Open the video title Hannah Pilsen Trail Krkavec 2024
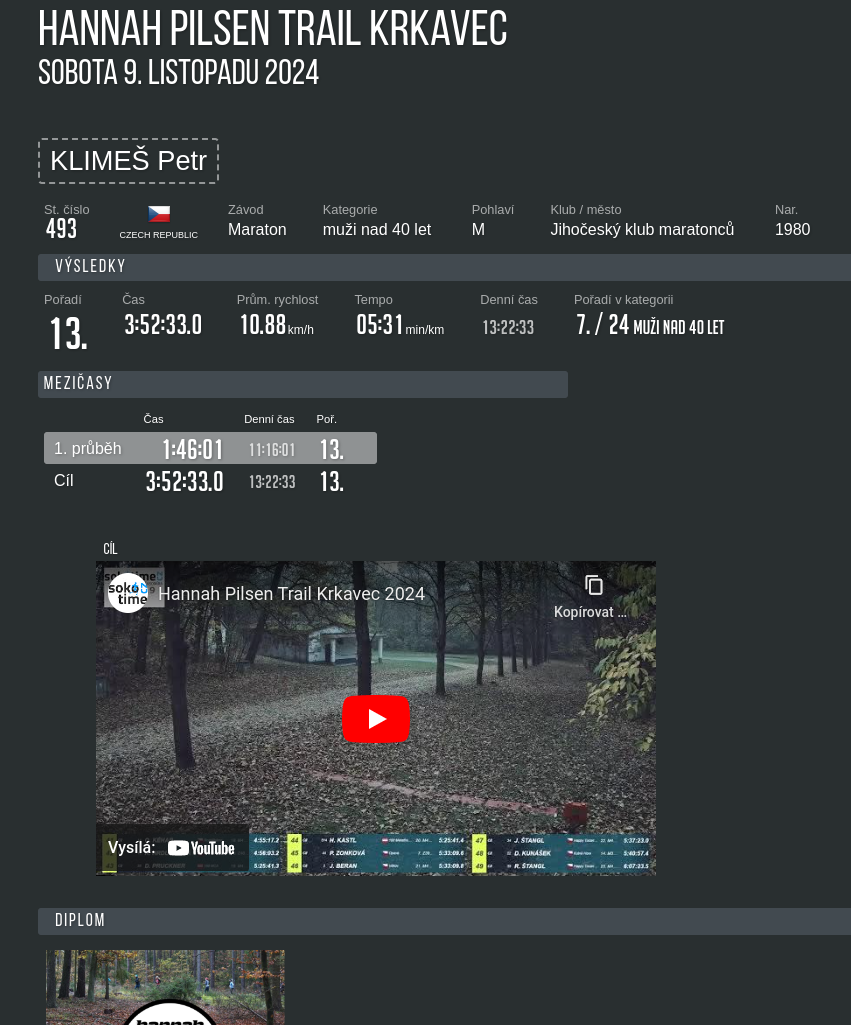 292,594
